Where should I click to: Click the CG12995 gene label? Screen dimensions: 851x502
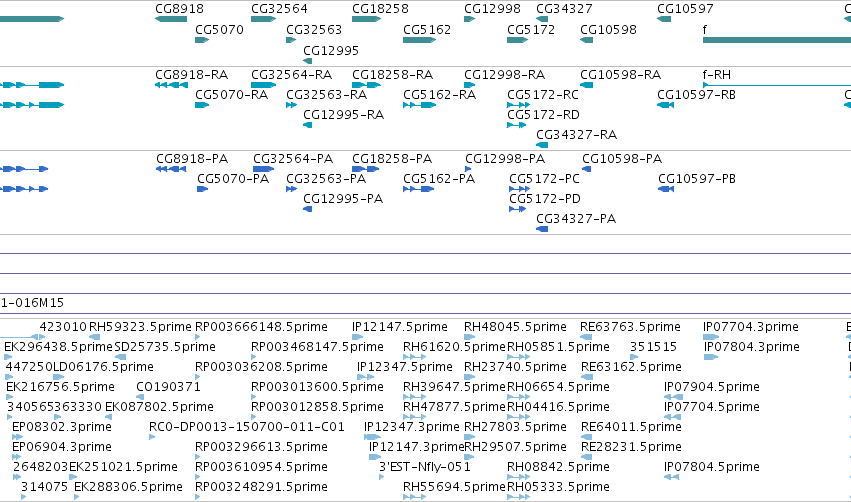pyautogui.click(x=331, y=50)
